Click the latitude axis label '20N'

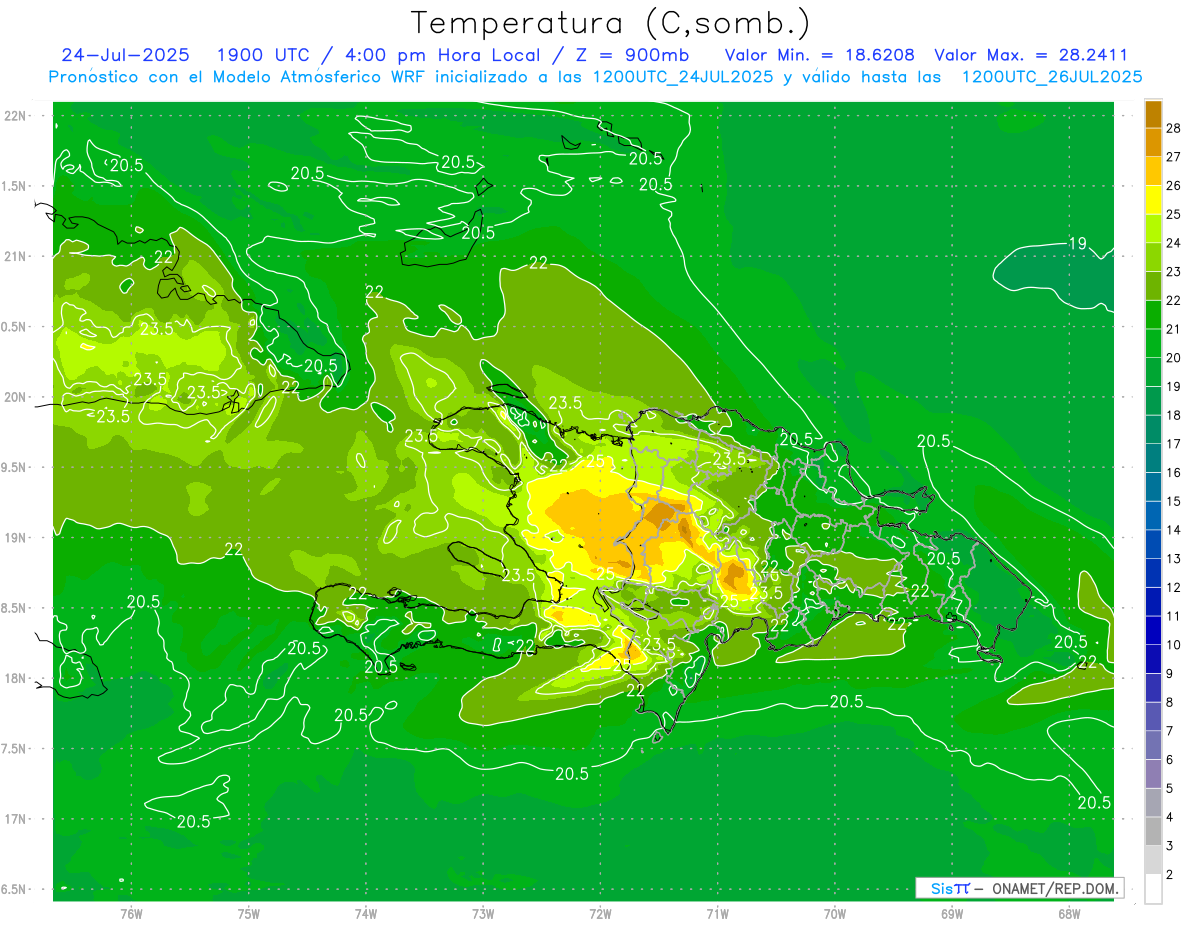16,397
